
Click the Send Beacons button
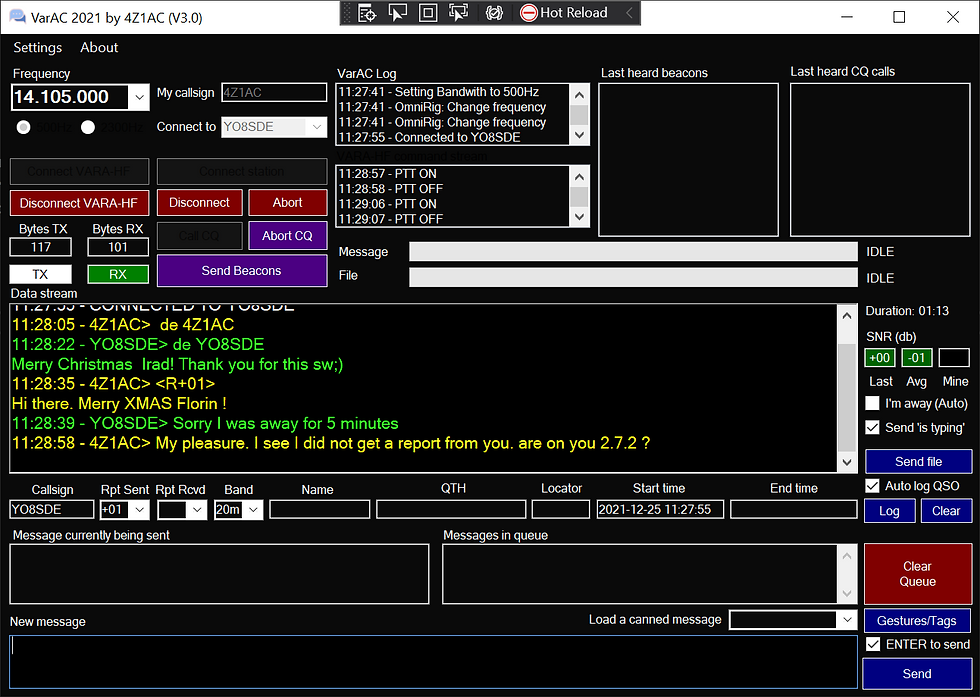click(x=242, y=271)
